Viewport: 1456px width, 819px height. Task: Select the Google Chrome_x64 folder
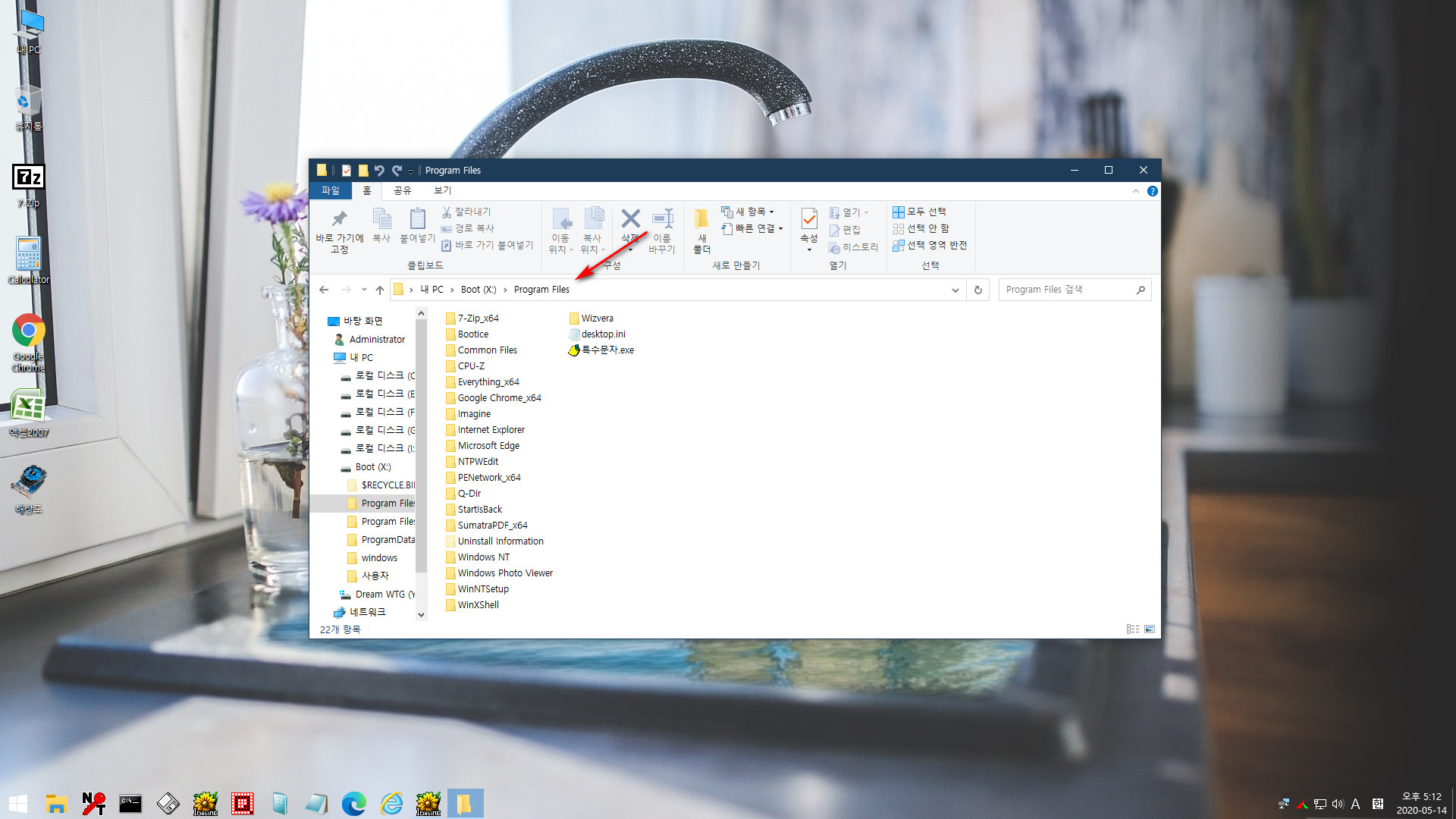pos(494,398)
